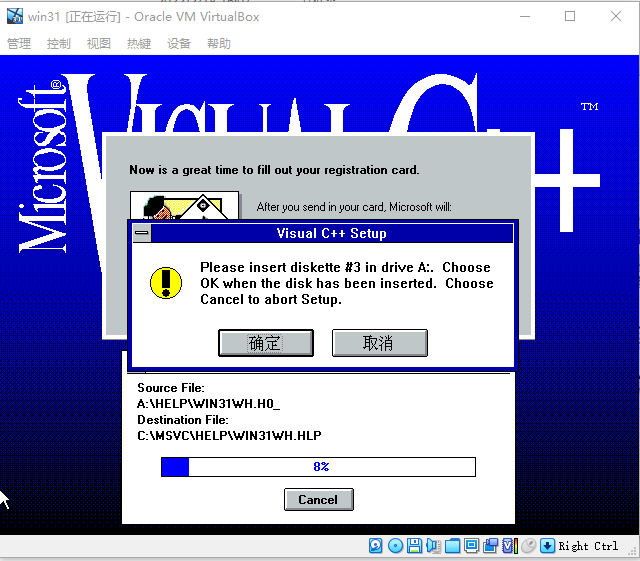The image size is (640, 561).
Task: Click the source path A:\HELP\WIN31WH.H0_
Action: (208, 404)
